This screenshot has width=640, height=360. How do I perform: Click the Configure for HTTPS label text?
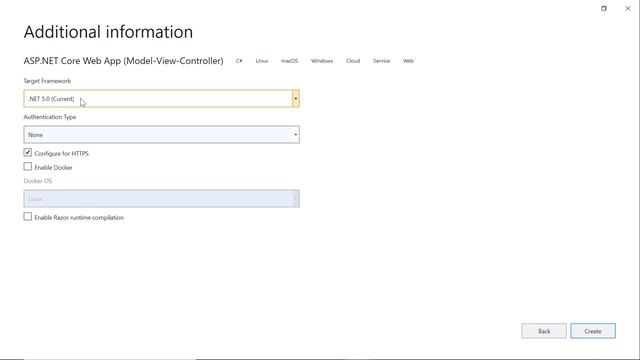click(x=62, y=153)
